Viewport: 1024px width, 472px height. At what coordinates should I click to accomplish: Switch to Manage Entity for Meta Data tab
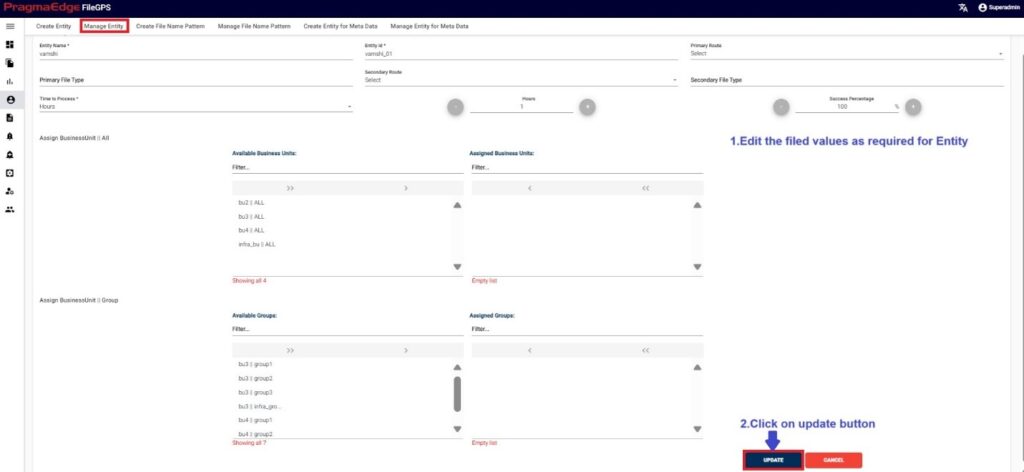(429, 26)
